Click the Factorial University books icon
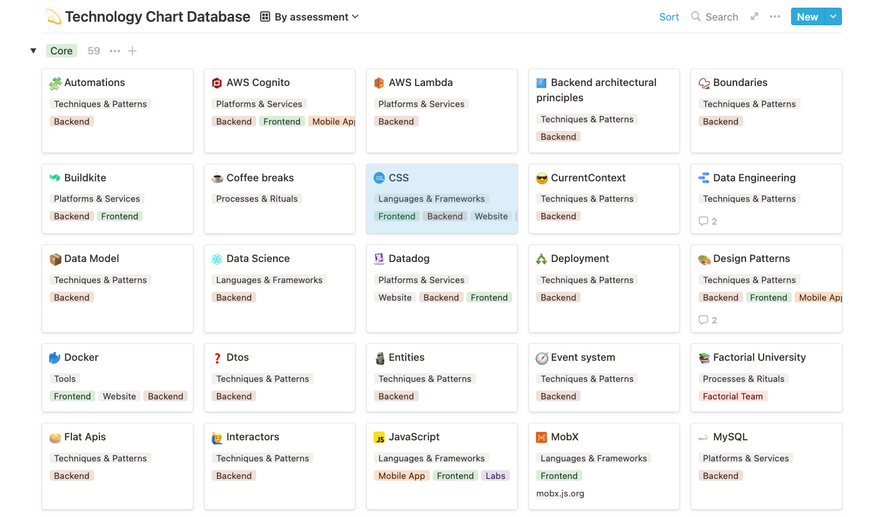The height and width of the screenshot is (517, 870). tap(704, 358)
